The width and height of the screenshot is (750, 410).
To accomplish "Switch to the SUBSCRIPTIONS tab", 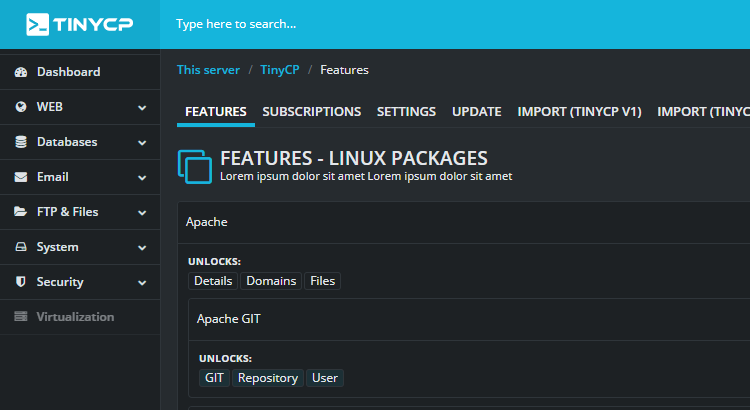I will (311, 112).
